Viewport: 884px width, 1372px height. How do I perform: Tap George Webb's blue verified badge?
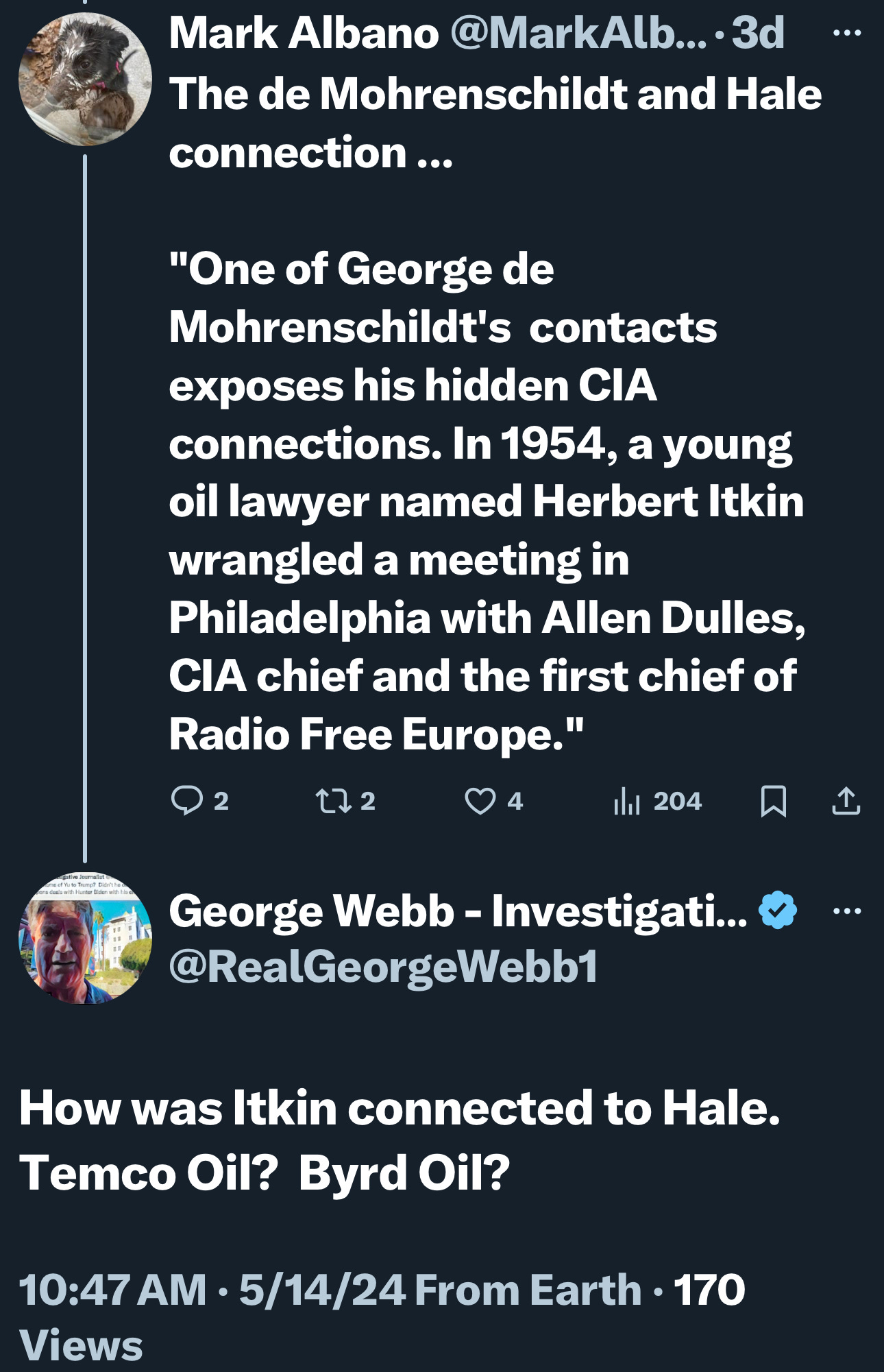tap(778, 911)
